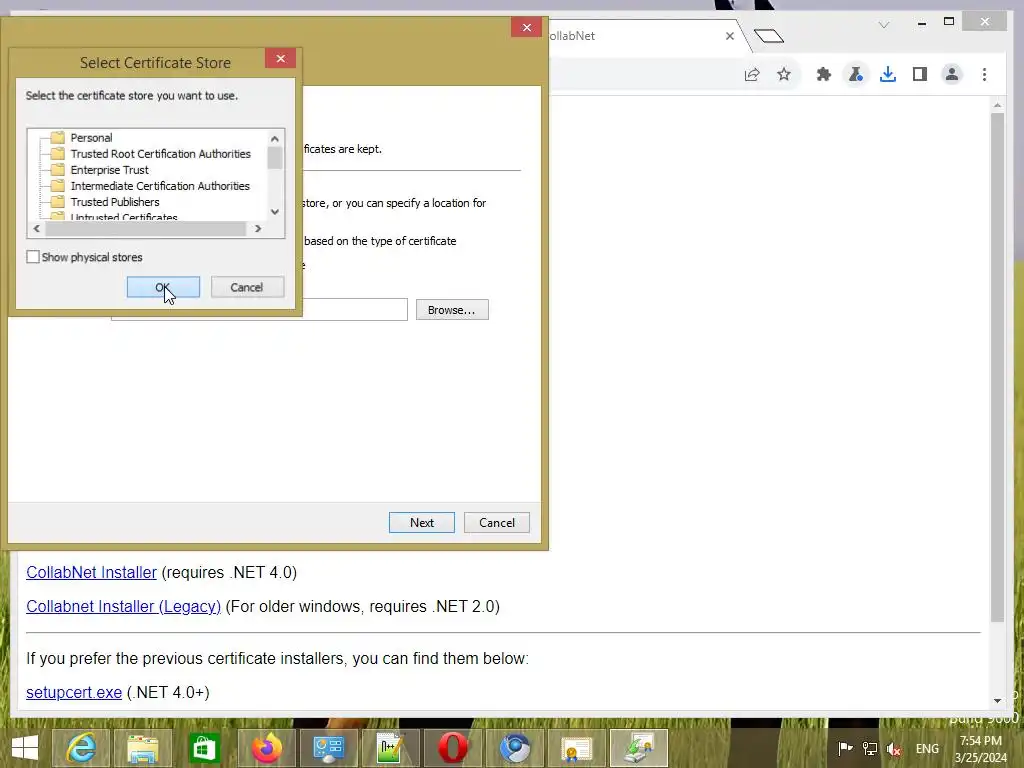Open the Chrome extensions puzzle icon
This screenshot has height=768, width=1024.
[824, 74]
